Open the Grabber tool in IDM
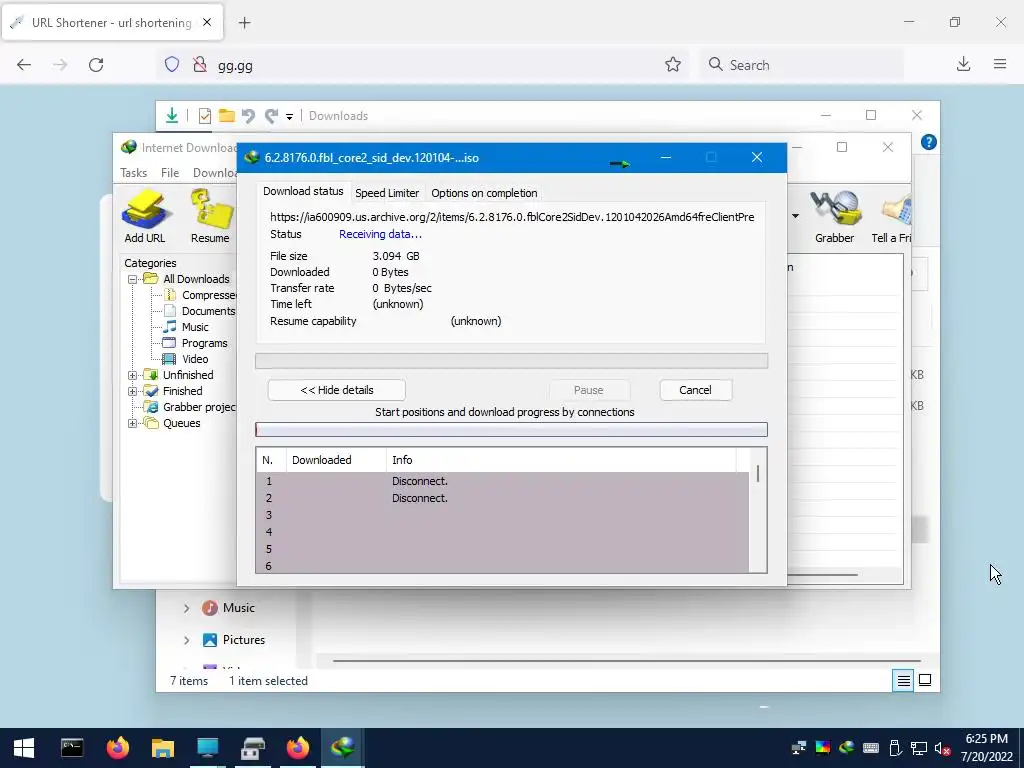This screenshot has height=768, width=1024. pos(834,216)
